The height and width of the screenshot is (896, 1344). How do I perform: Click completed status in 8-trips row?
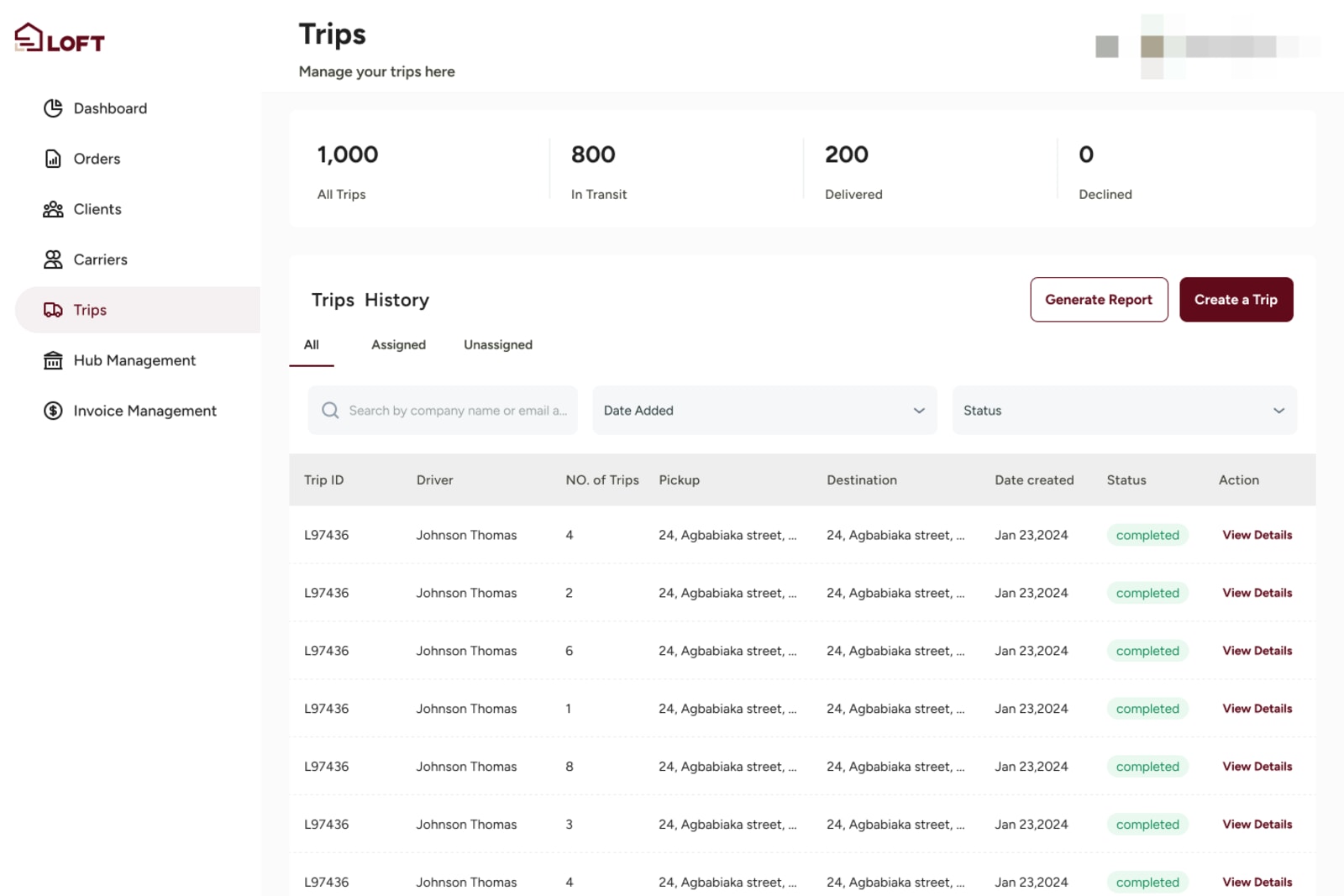[x=1147, y=767]
